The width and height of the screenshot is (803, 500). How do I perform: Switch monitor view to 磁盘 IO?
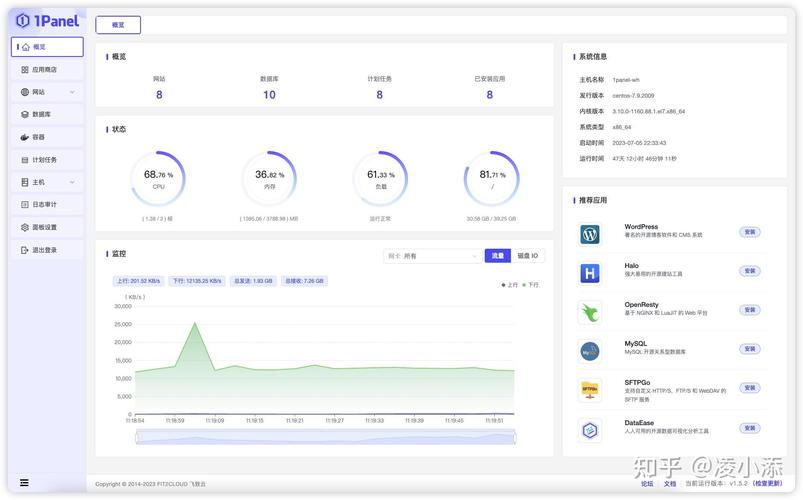point(527,256)
